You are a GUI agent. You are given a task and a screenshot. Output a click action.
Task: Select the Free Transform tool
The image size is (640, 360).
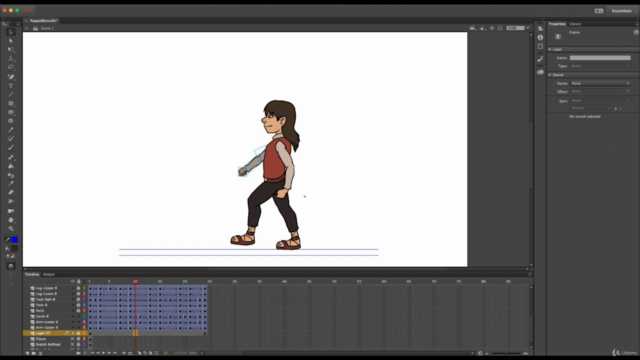point(11,49)
